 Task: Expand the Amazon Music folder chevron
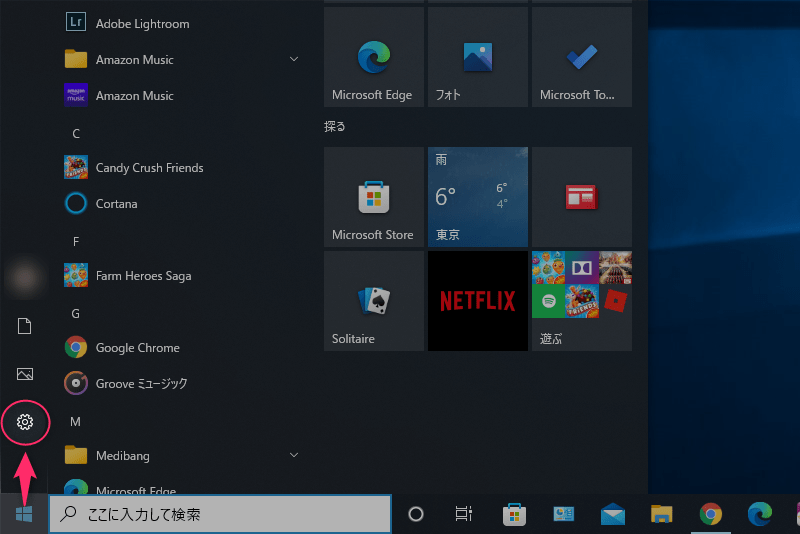(x=294, y=59)
